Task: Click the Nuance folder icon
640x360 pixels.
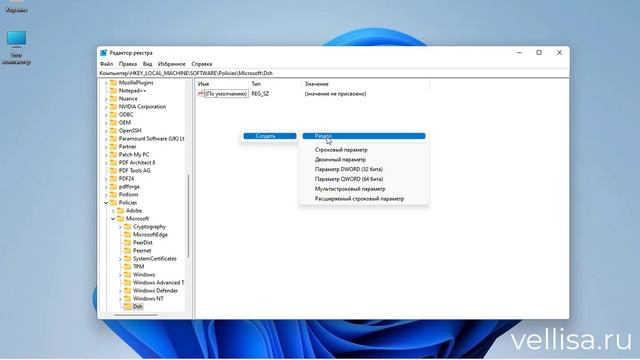Action: click(113, 99)
